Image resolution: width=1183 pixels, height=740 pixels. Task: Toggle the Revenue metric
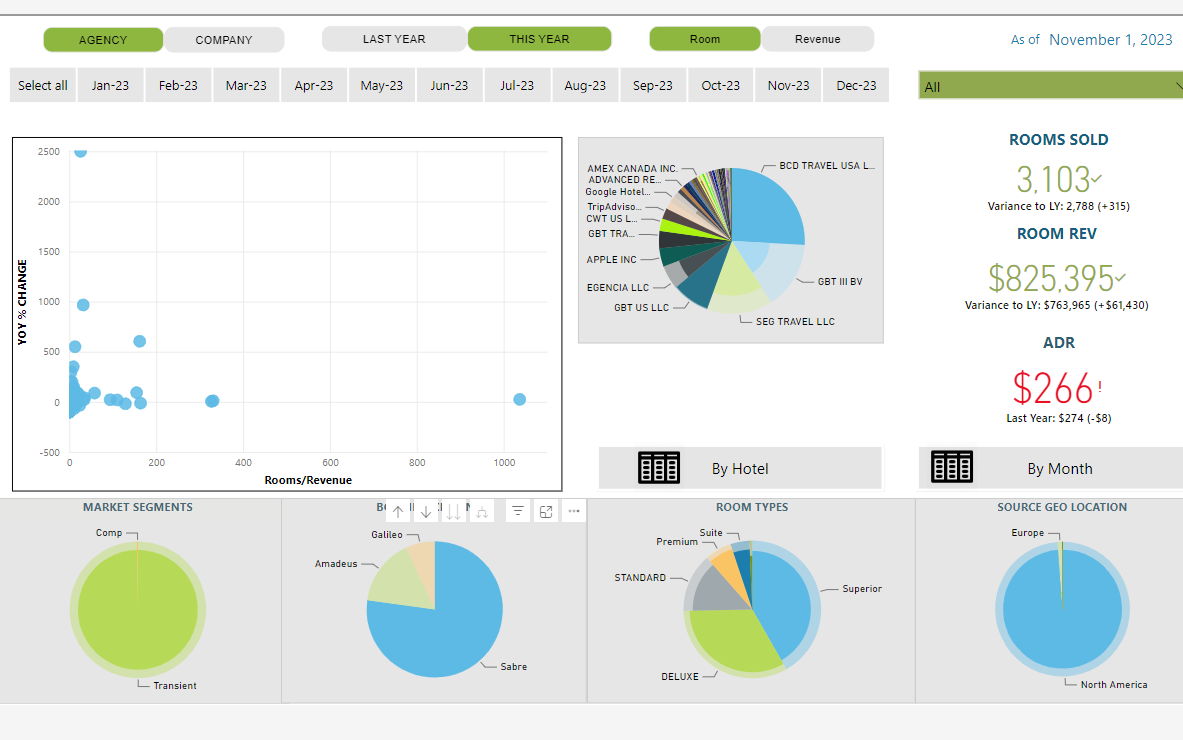click(818, 39)
